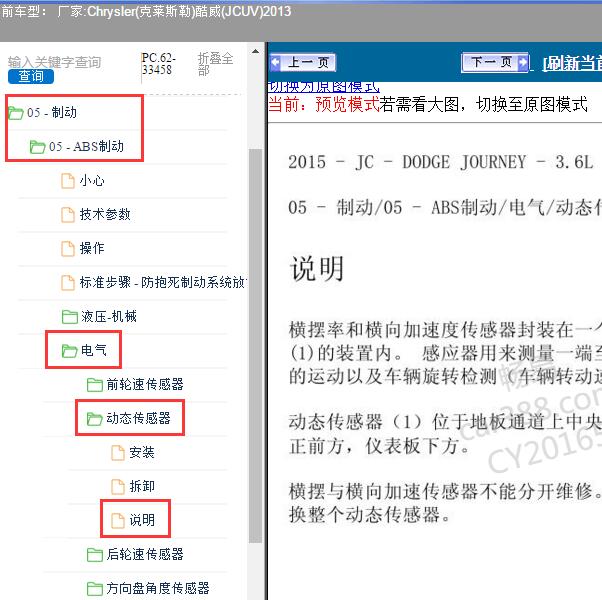The height and width of the screenshot is (600, 602).
Task: Click folder icon beside 前轮速传感器
Action: click(x=94, y=385)
